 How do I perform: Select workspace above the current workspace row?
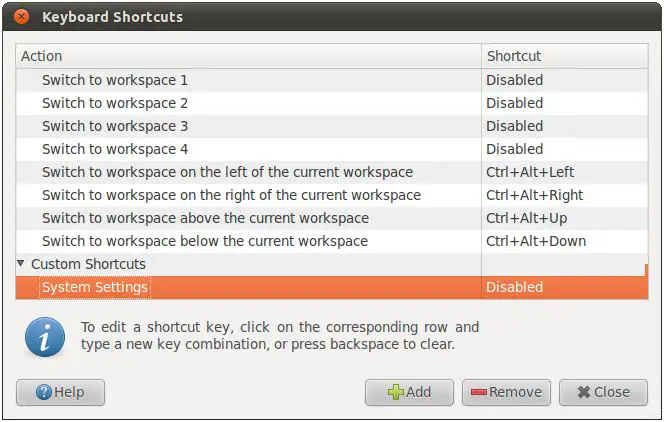pyautogui.click(x=205, y=218)
